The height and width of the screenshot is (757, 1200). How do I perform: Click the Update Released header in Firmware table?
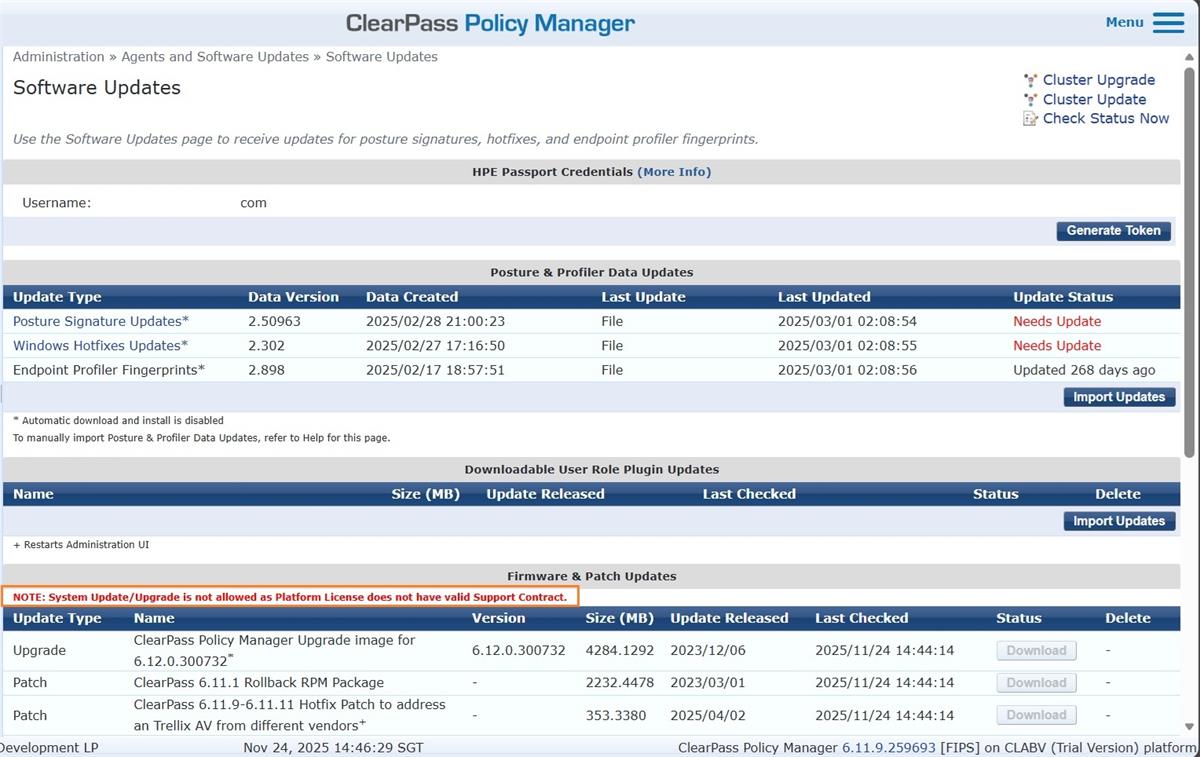pos(729,618)
